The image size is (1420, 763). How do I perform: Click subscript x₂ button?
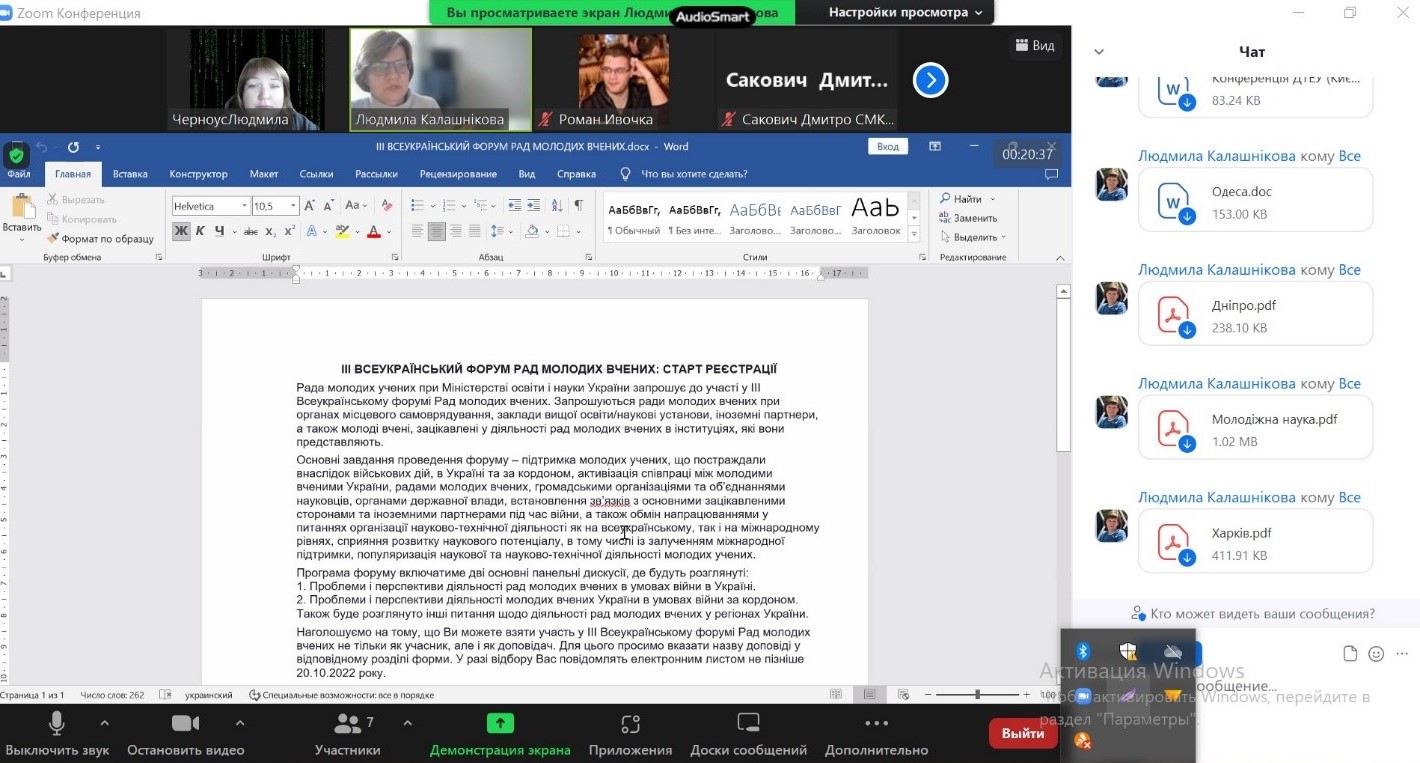click(x=271, y=231)
